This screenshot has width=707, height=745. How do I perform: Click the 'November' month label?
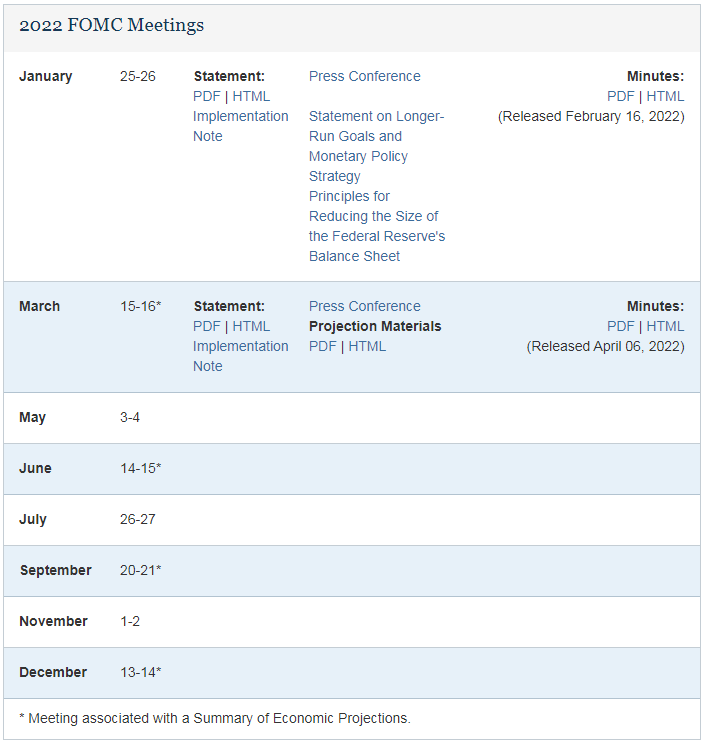point(53,621)
